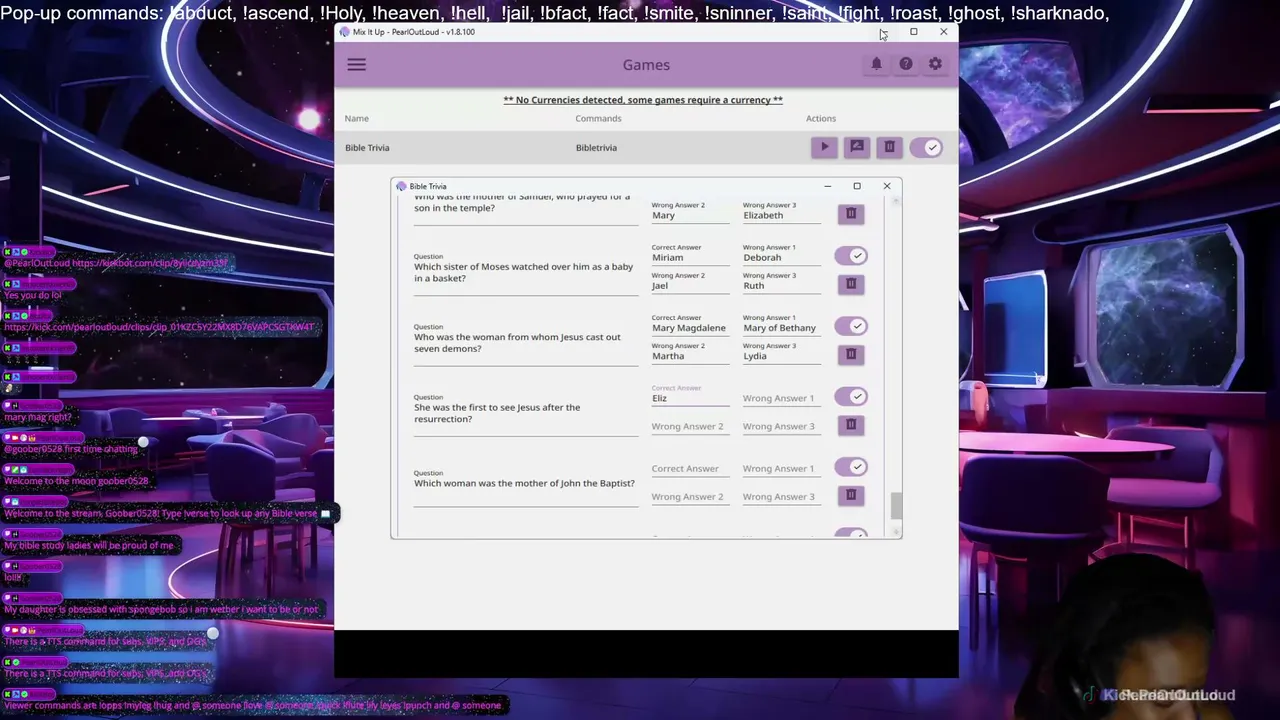Toggle the Bible Trivia game enabled switch
This screenshot has height=720, width=1280.
[926, 147]
